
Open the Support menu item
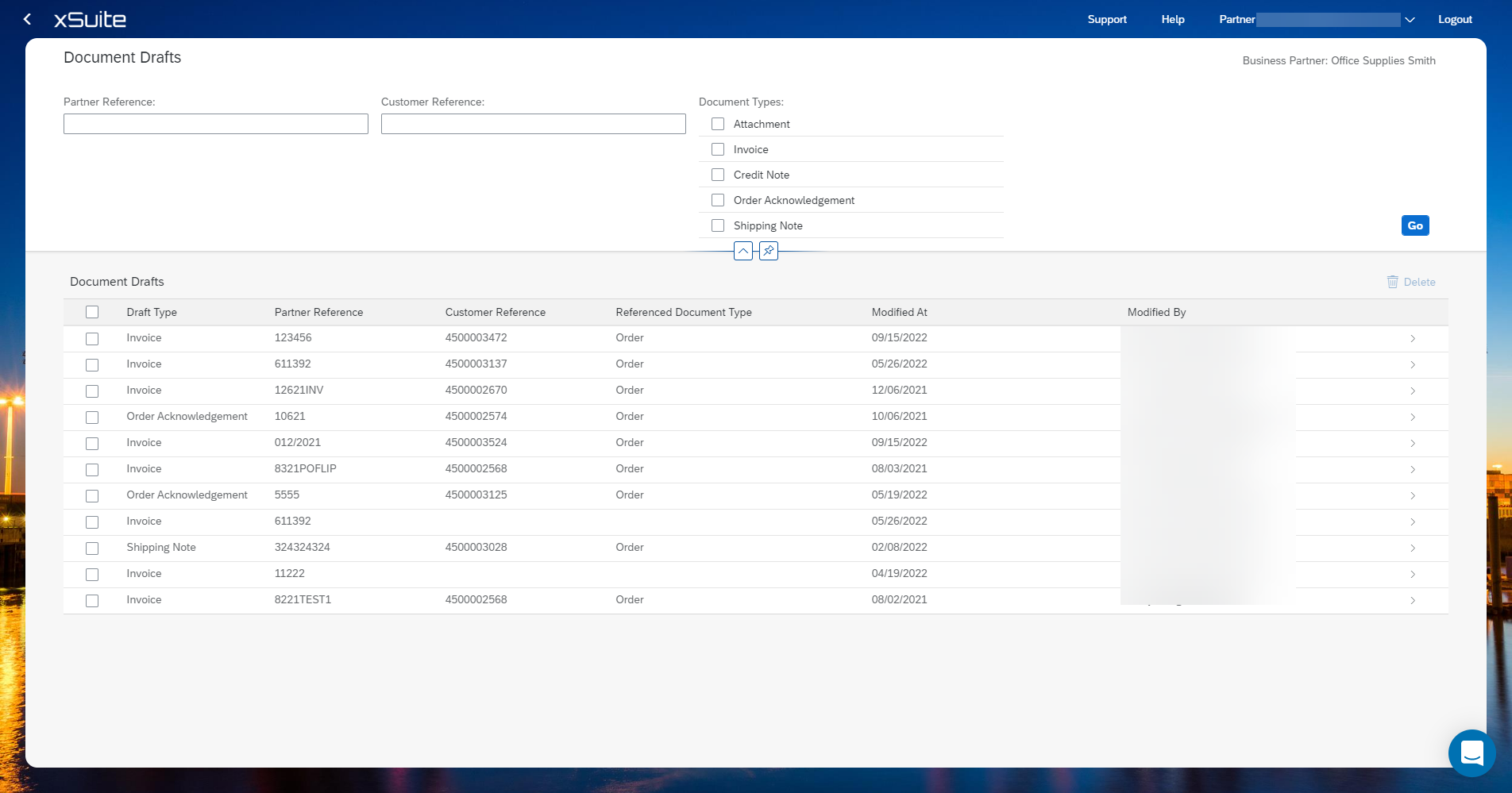(1106, 19)
